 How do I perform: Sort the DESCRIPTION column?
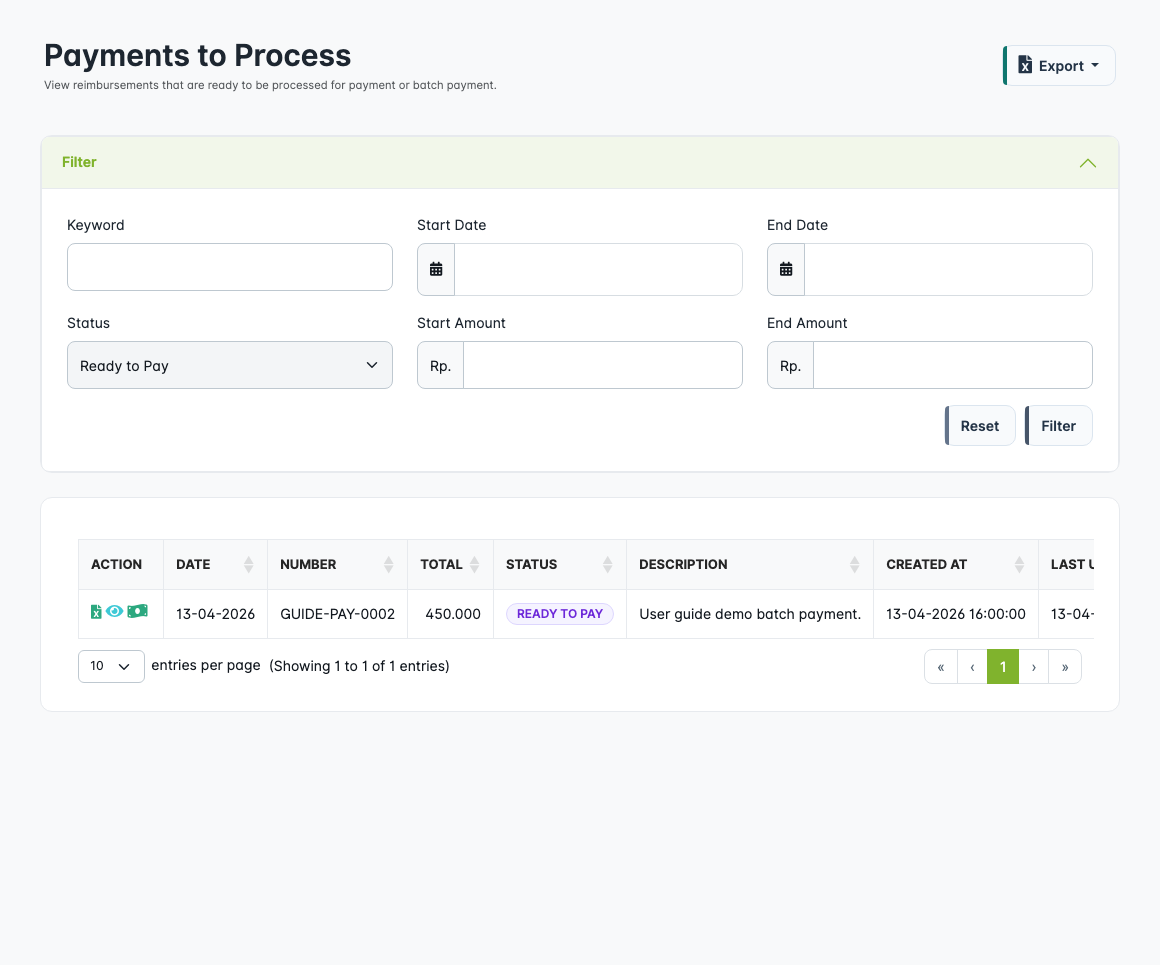click(x=855, y=564)
